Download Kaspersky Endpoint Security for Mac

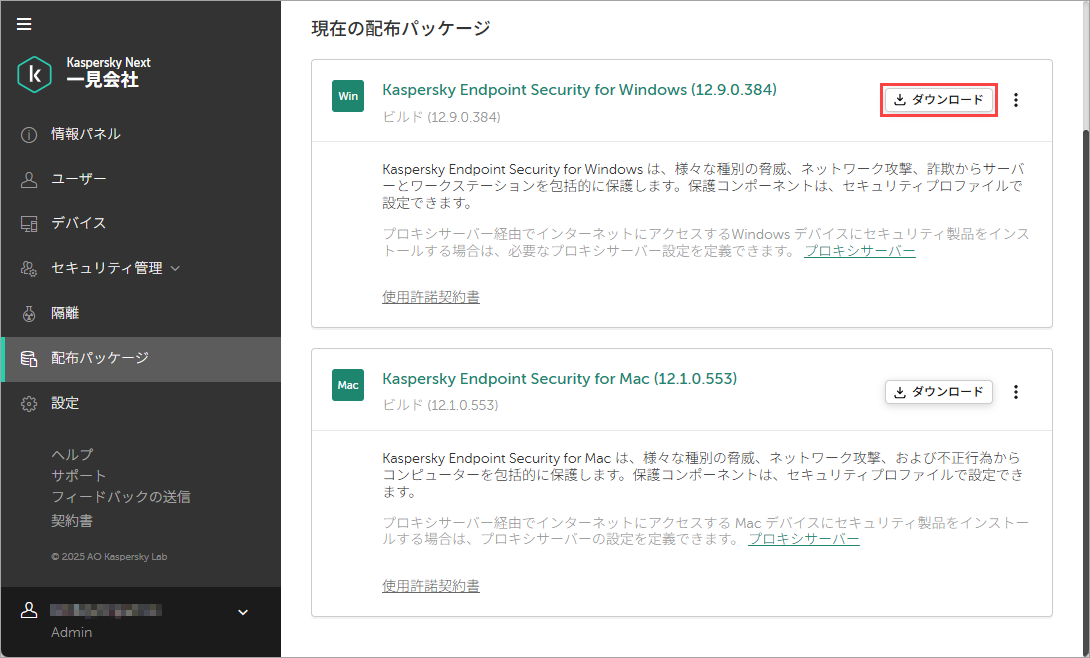(938, 392)
